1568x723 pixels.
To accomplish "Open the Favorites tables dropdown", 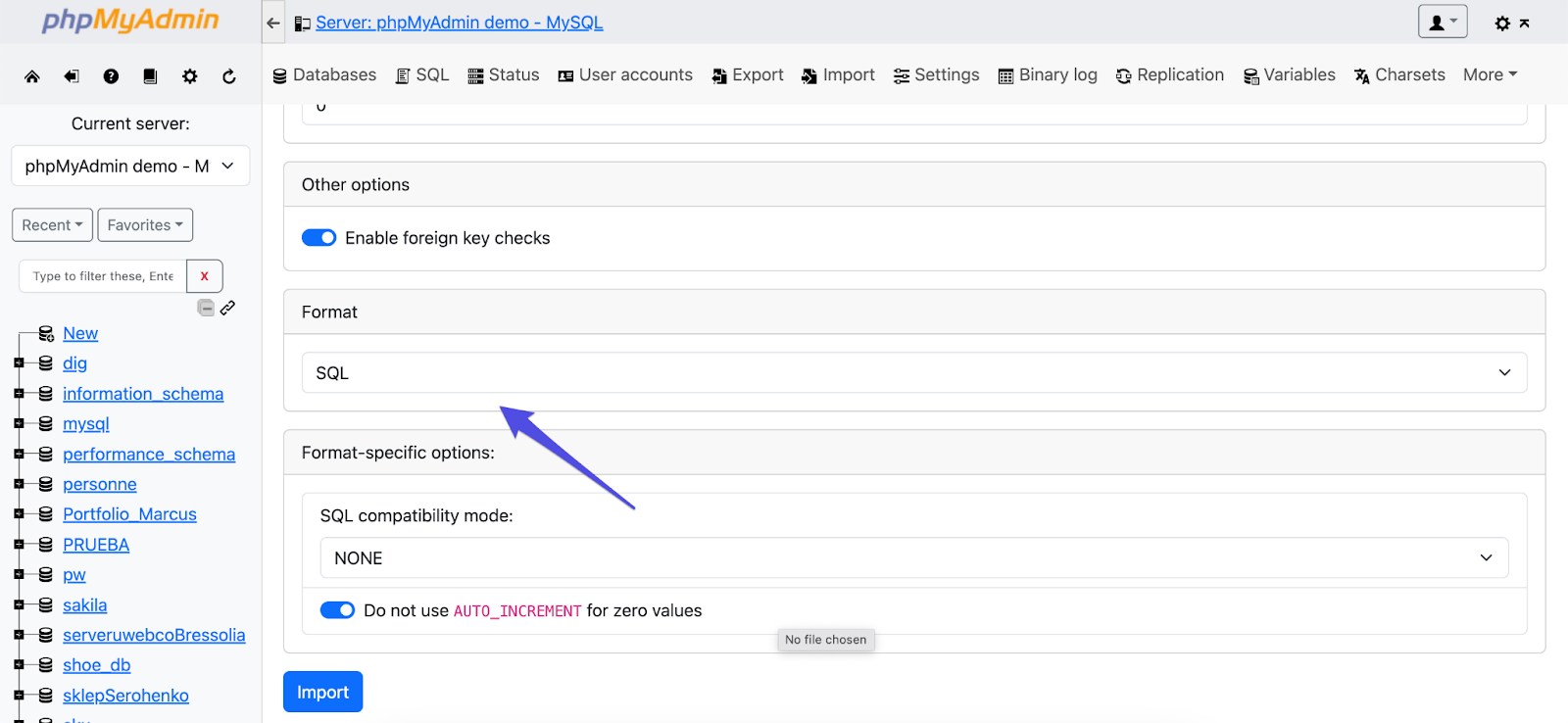I will (145, 225).
